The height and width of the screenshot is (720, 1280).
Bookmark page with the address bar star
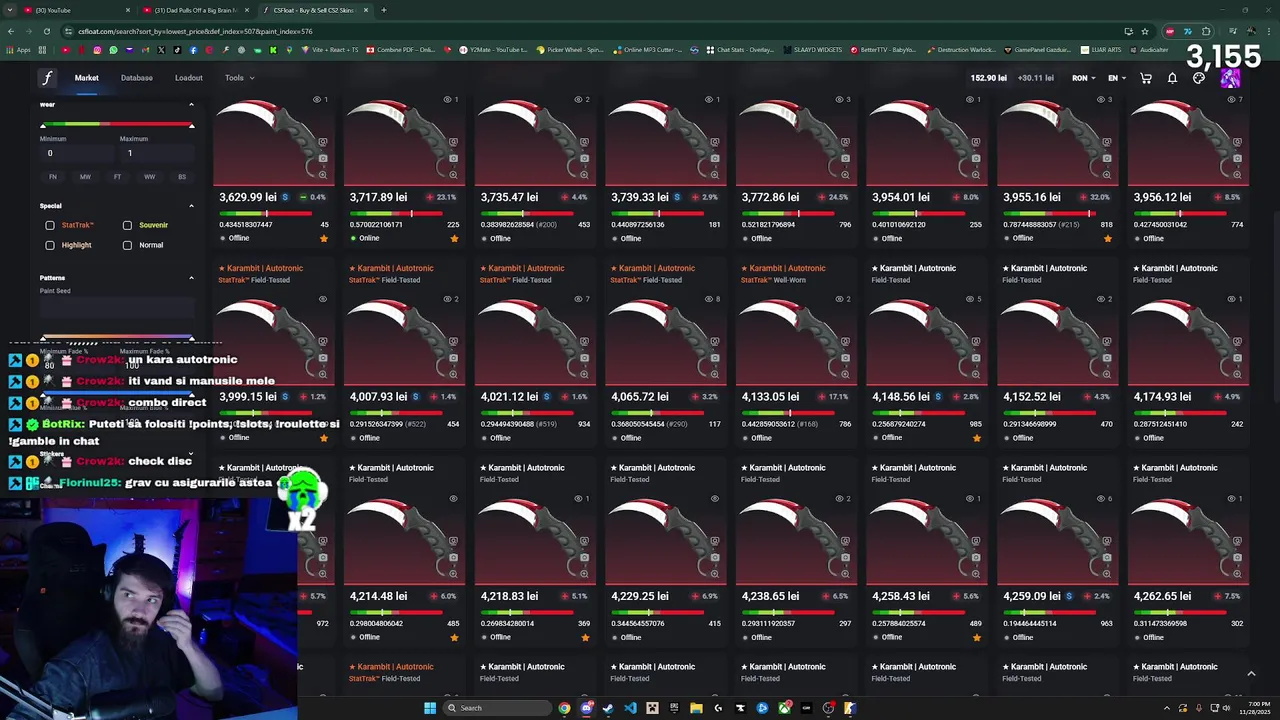(1145, 31)
